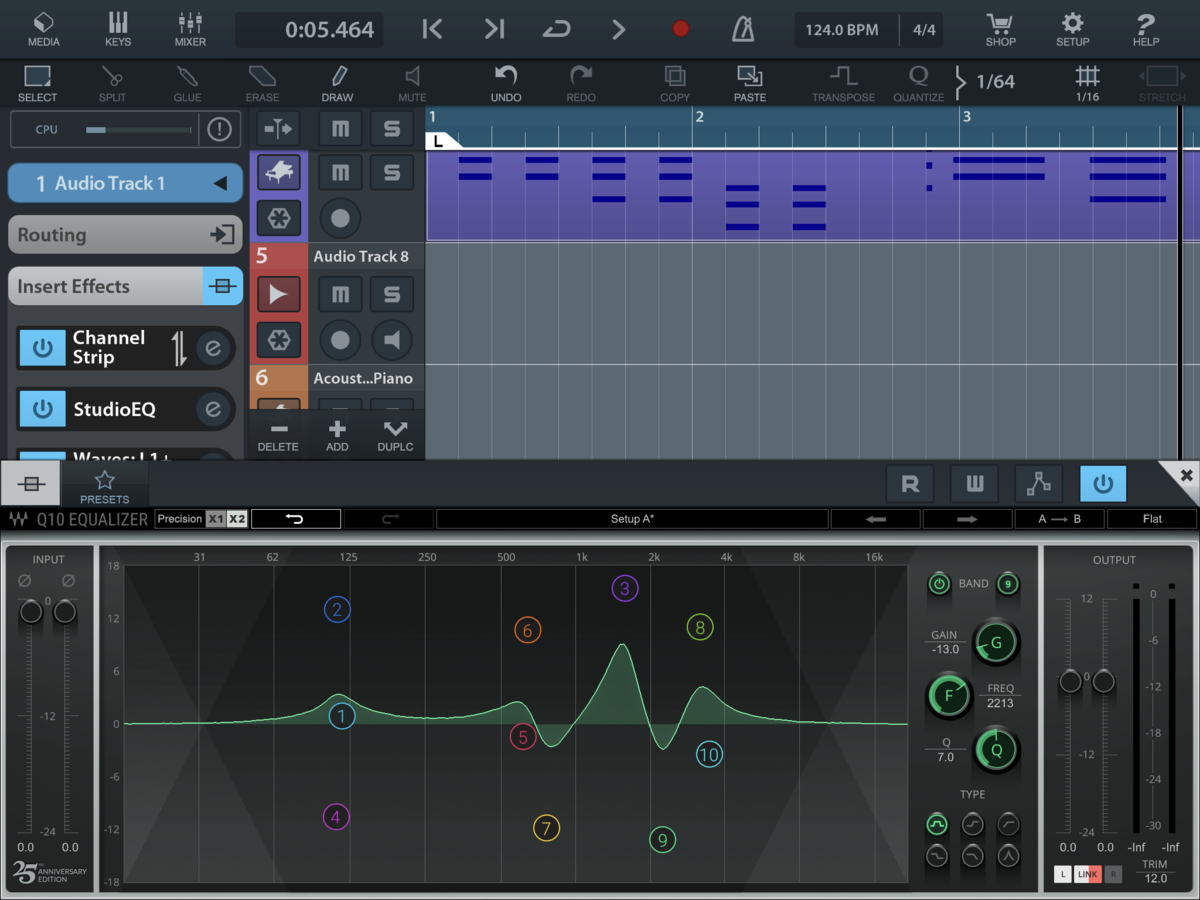Open the Setup A* preset menu
1200x900 pixels.
pyautogui.click(x=632, y=519)
